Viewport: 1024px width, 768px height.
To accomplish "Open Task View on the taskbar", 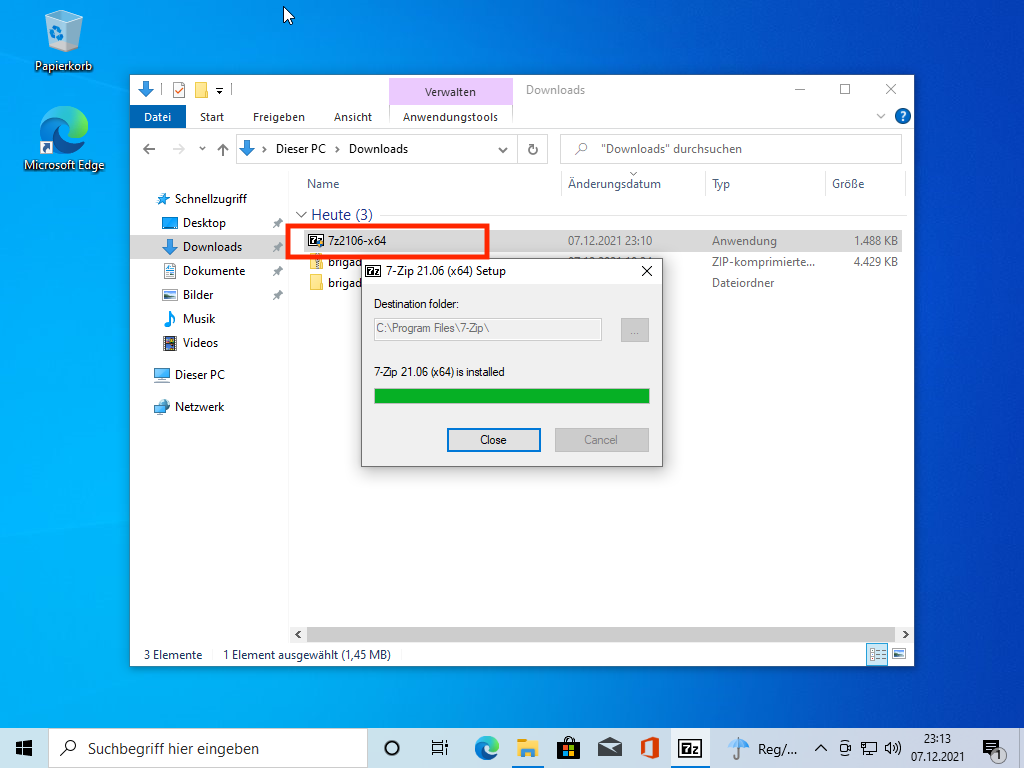I will [x=440, y=748].
